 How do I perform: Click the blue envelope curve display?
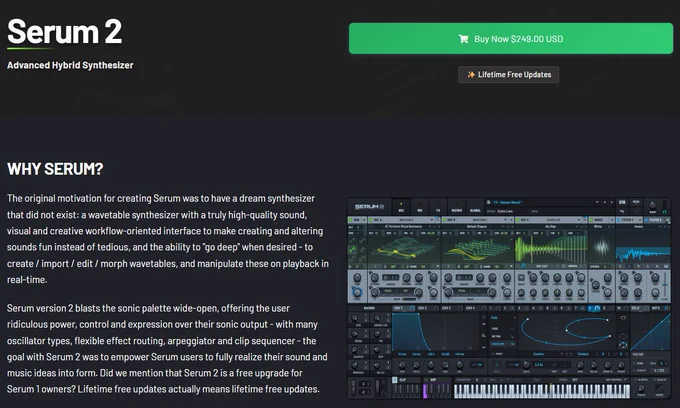(x=435, y=332)
